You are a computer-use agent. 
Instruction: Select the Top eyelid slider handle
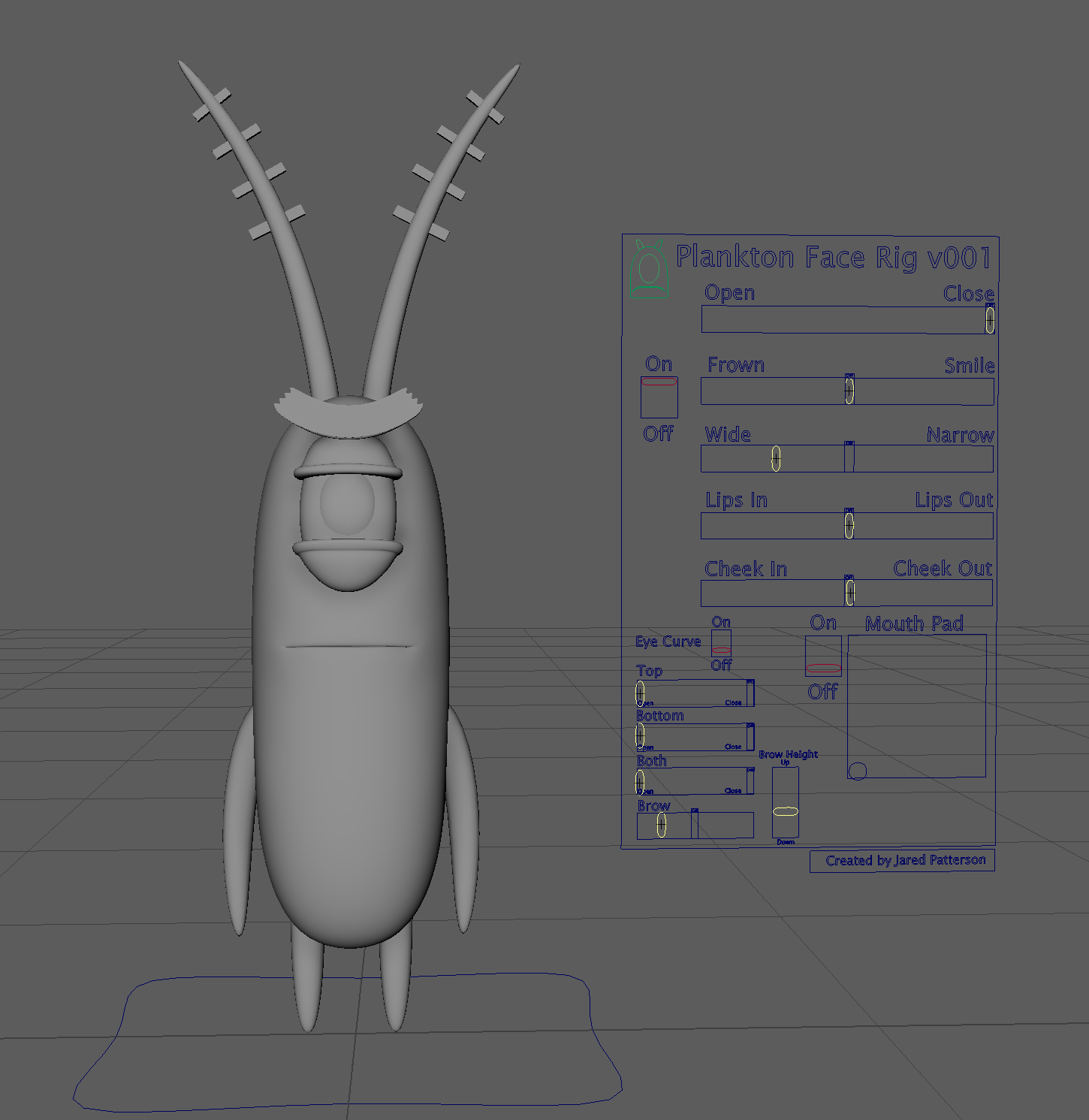pyautogui.click(x=640, y=693)
